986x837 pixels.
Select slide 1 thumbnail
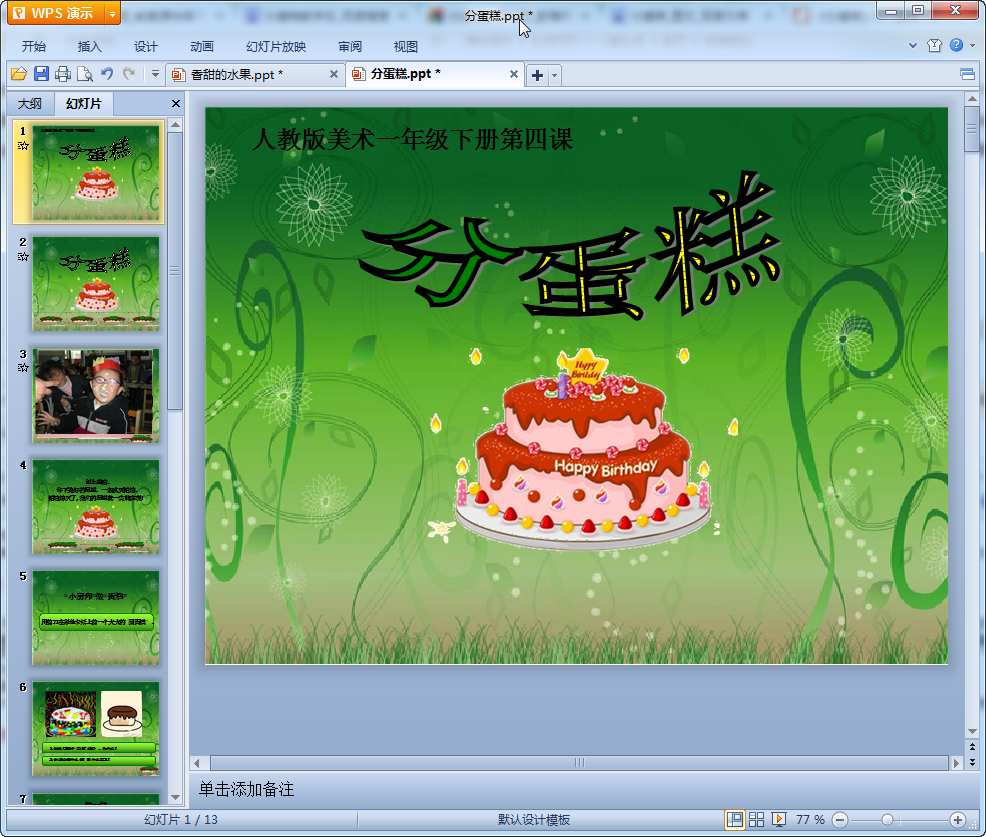(x=96, y=172)
